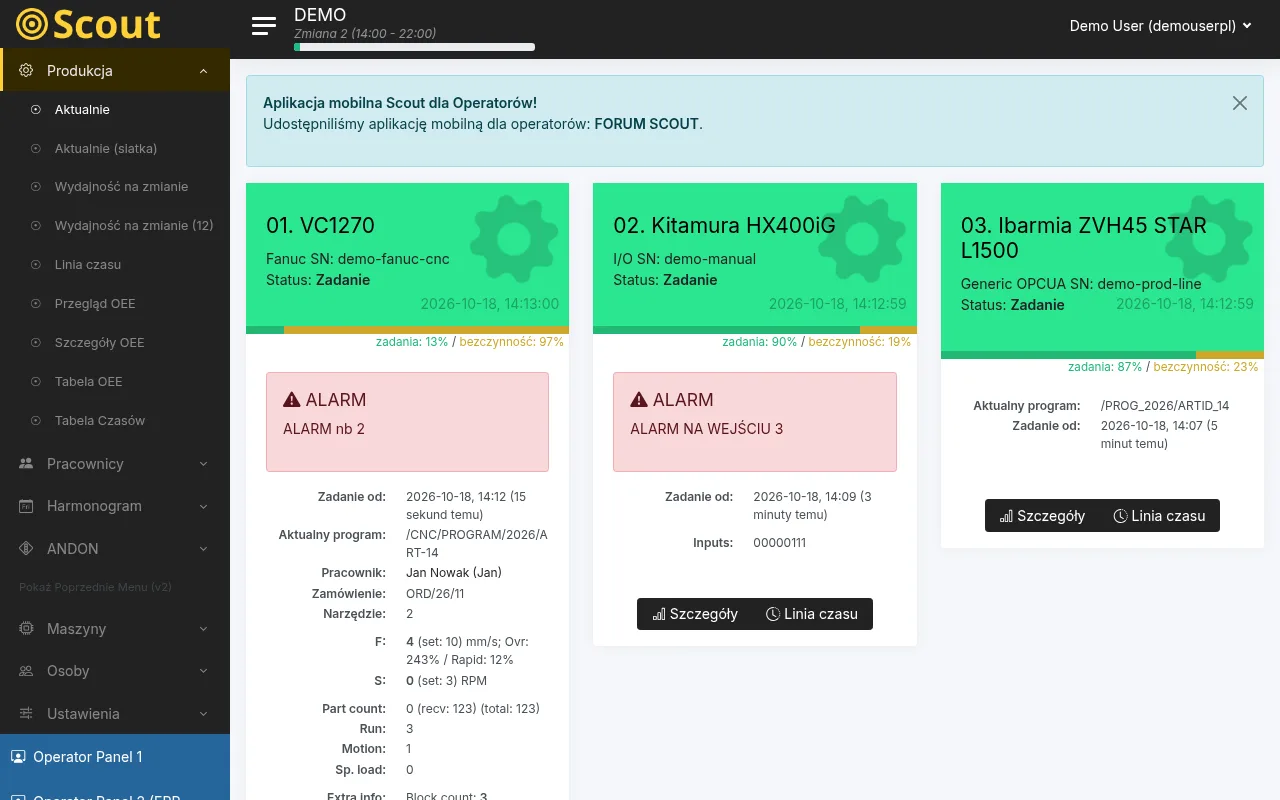Click the shift progress bar under DEMO
Viewport: 1280px width, 800px height.
click(x=414, y=47)
